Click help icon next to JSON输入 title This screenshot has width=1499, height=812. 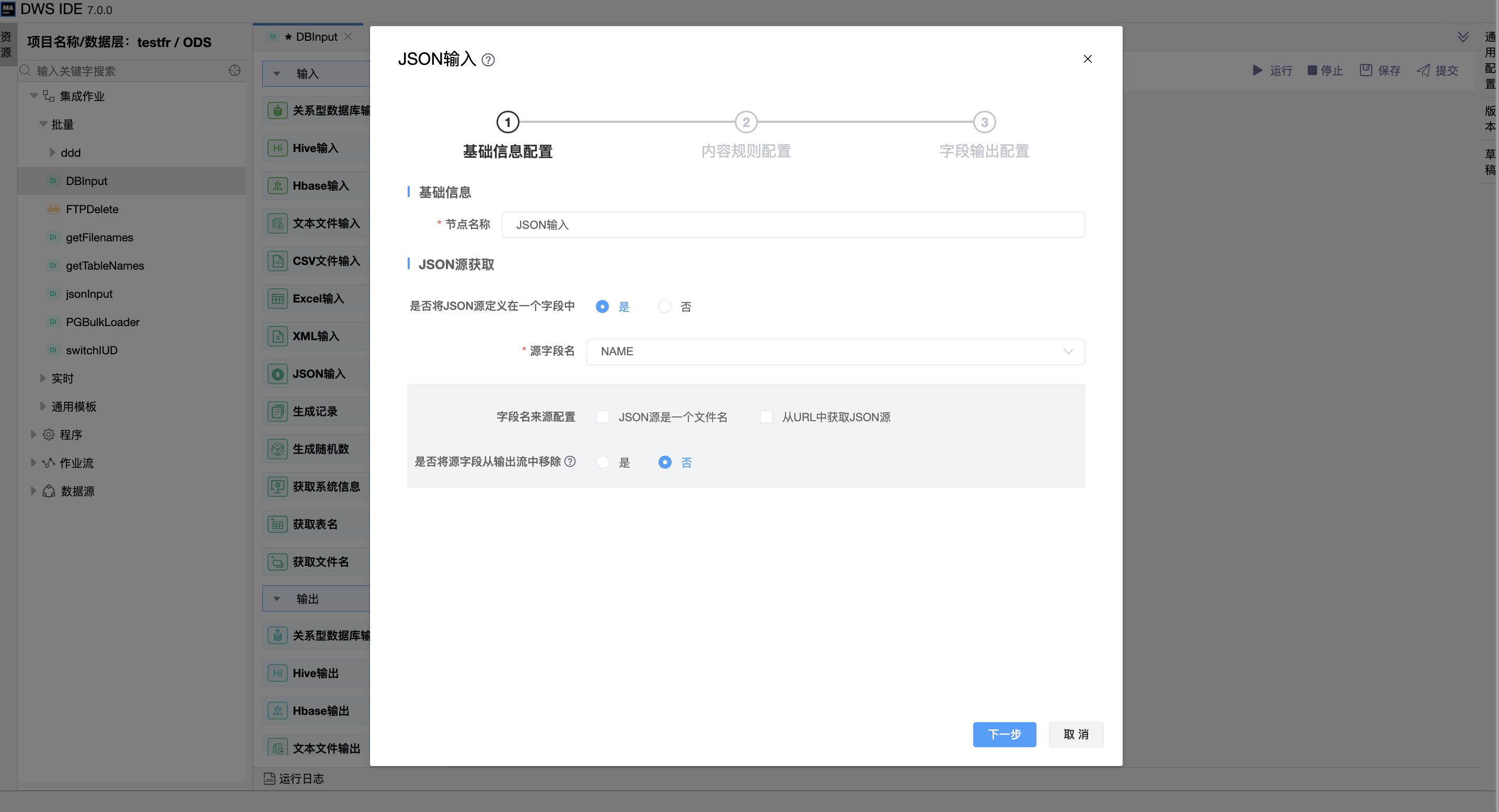(488, 60)
